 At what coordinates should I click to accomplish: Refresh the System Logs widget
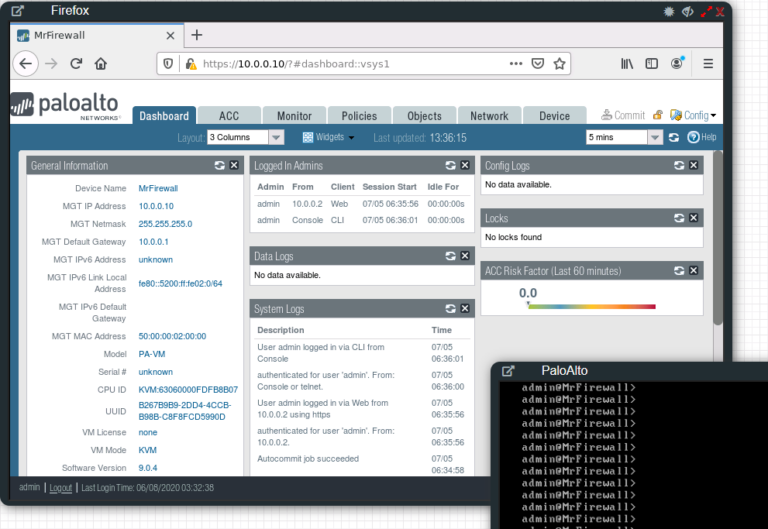450,309
